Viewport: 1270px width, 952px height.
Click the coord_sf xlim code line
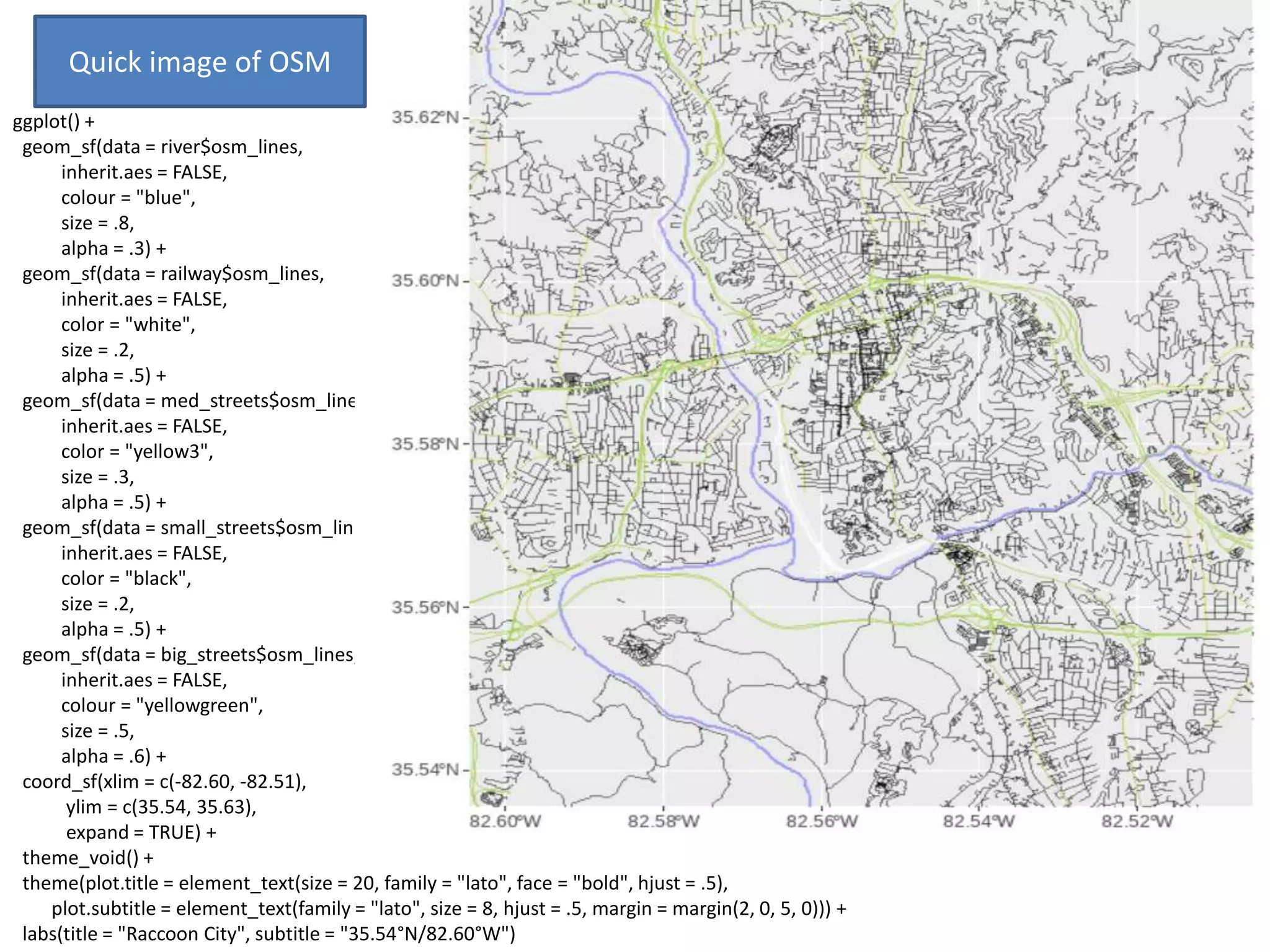pos(164,782)
